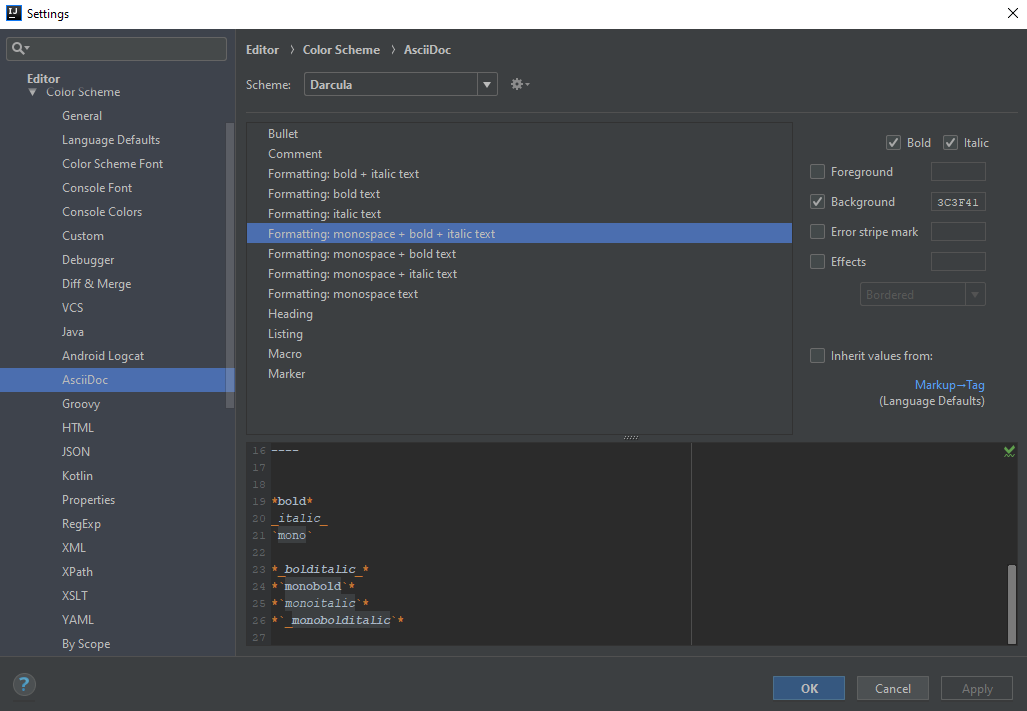This screenshot has height=711, width=1027.
Task: Open the scheme actions gear menu
Action: pos(519,84)
